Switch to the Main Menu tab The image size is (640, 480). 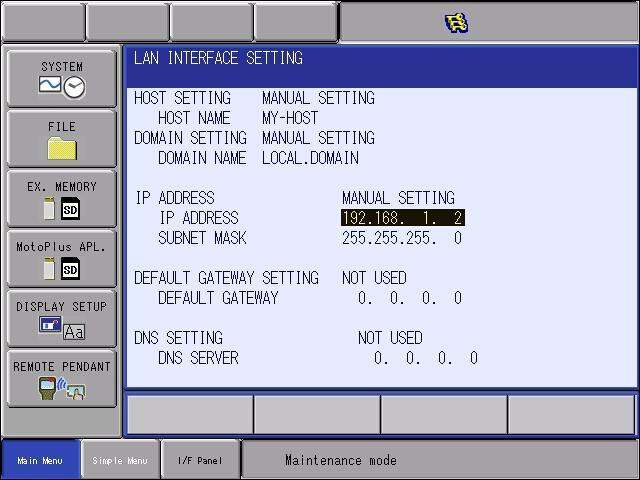coord(40,460)
